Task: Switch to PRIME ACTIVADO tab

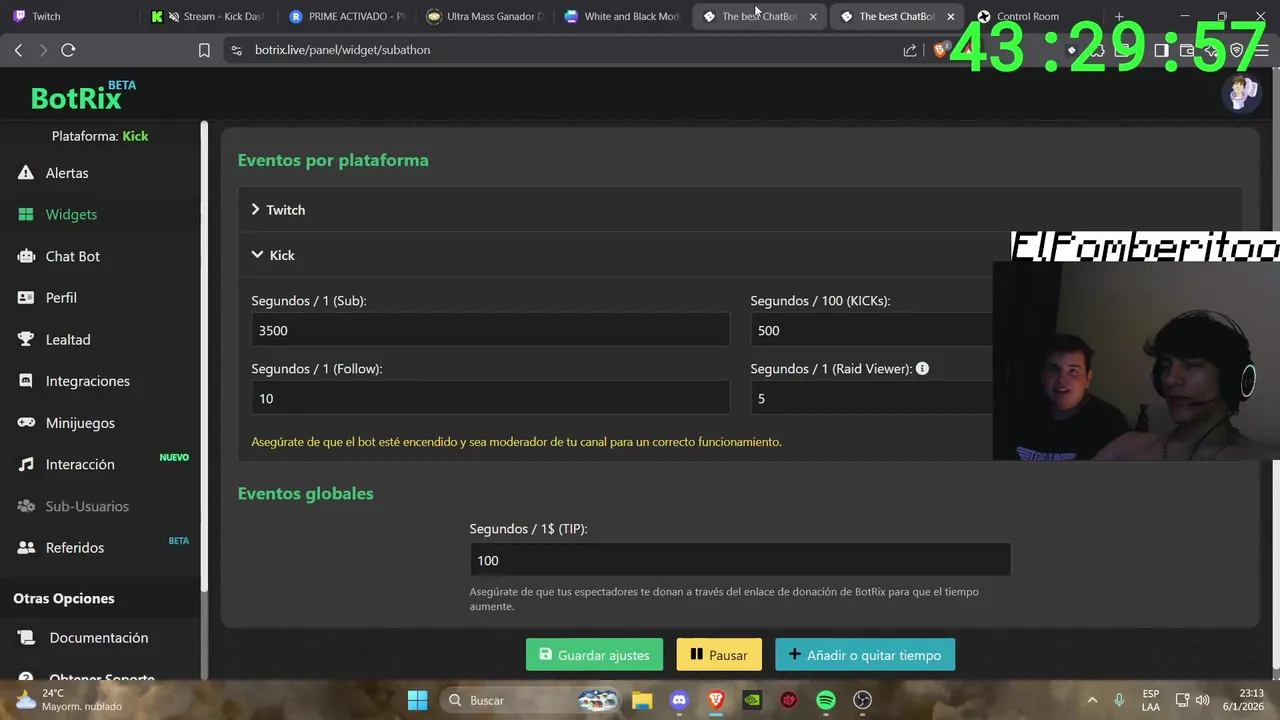Action: (x=347, y=16)
